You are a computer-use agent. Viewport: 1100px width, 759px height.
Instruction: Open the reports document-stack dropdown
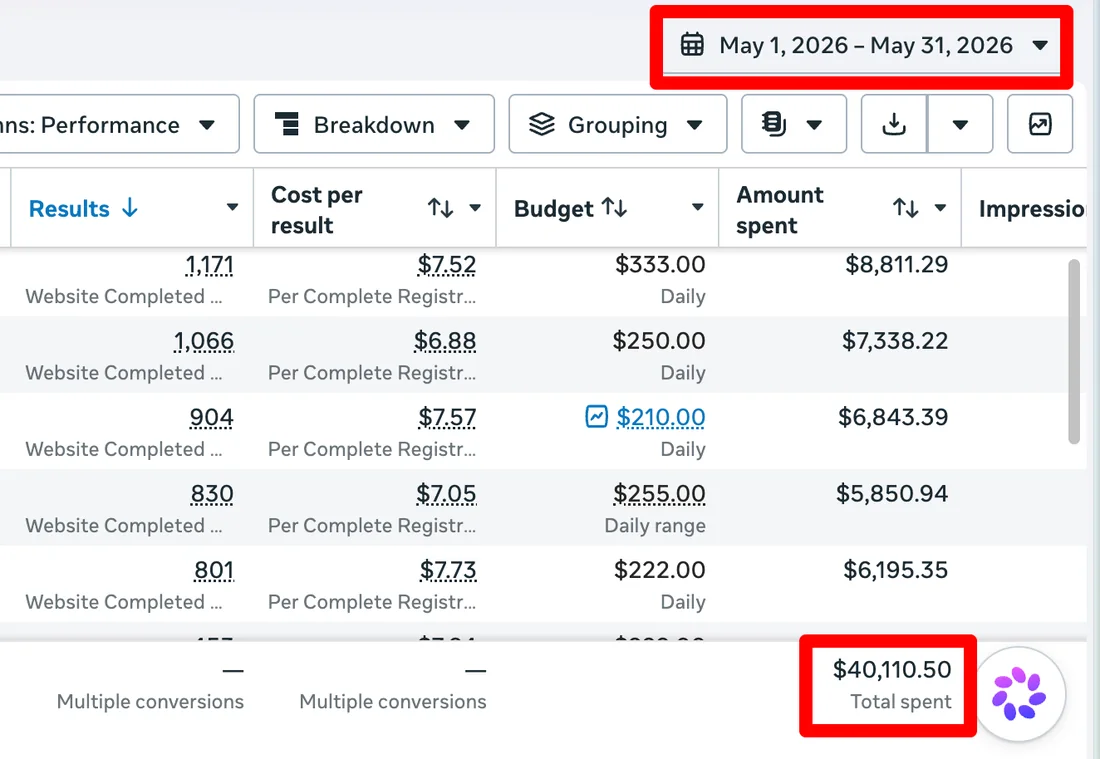794,125
